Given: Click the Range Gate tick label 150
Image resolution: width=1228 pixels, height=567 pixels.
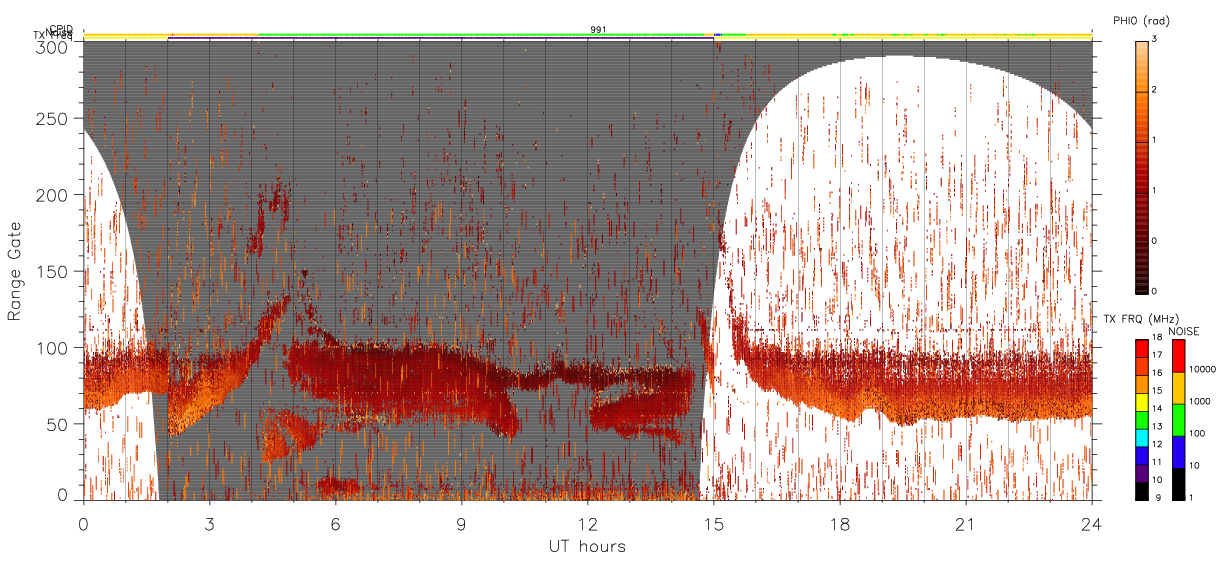Looking at the screenshot, I should (x=51, y=271).
